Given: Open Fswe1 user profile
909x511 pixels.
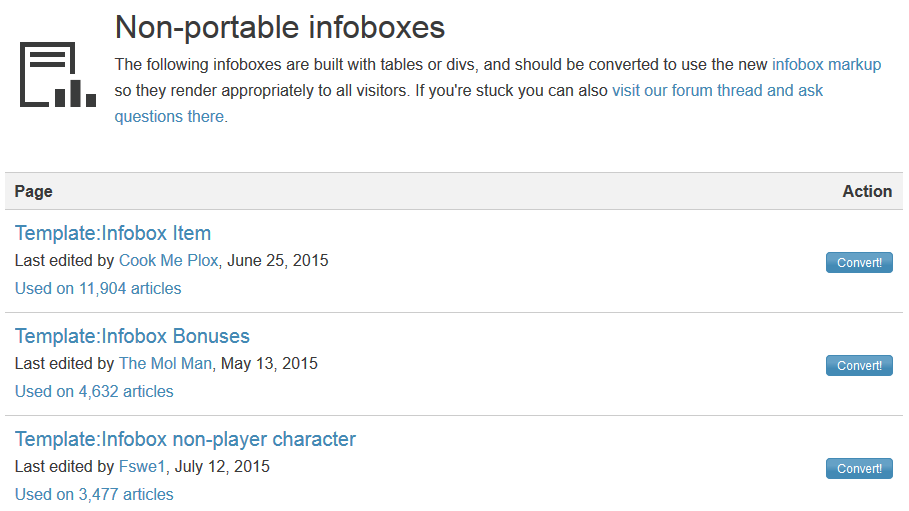Looking at the screenshot, I should [x=142, y=467].
